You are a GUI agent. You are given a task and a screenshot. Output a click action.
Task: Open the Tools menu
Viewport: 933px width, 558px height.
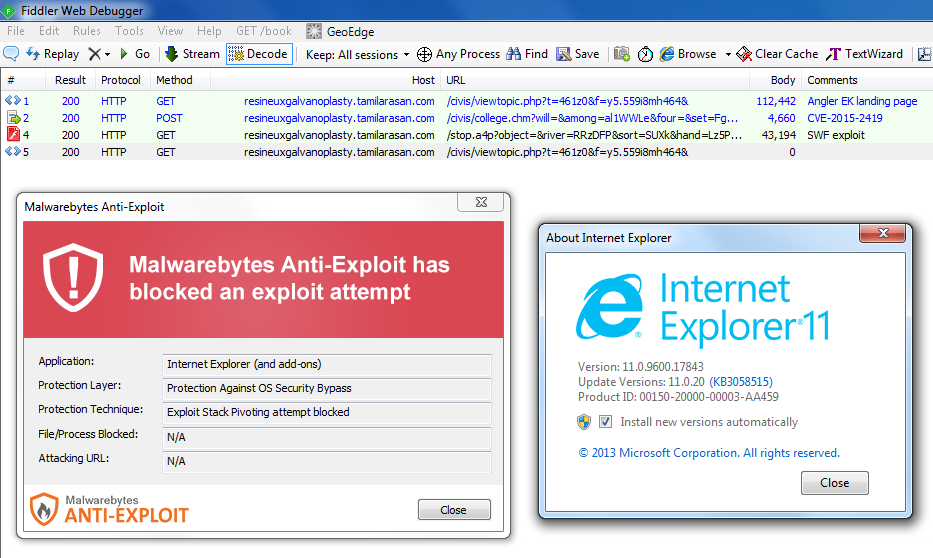pos(129,31)
